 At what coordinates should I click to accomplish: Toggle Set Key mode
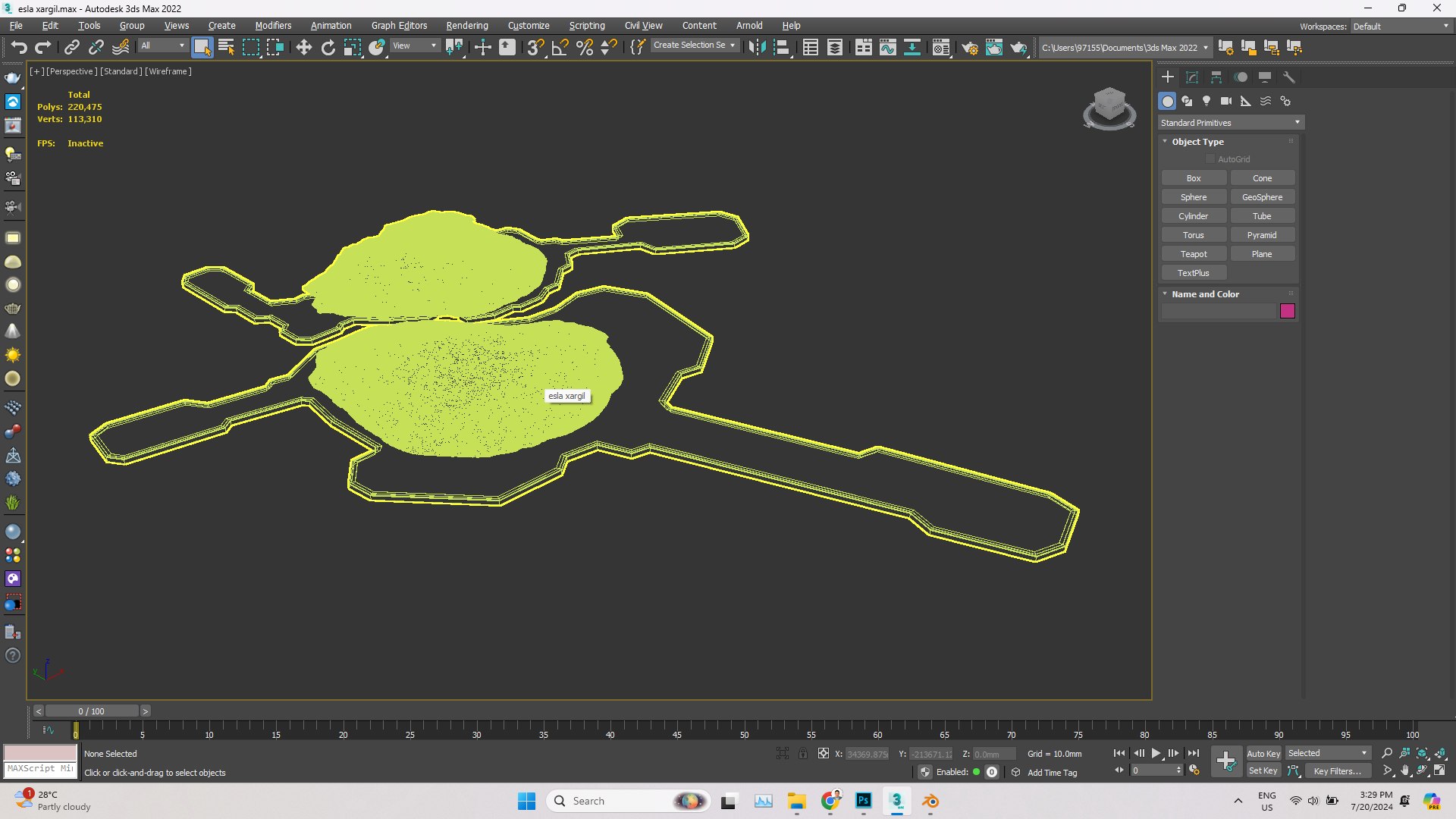pyautogui.click(x=1263, y=771)
